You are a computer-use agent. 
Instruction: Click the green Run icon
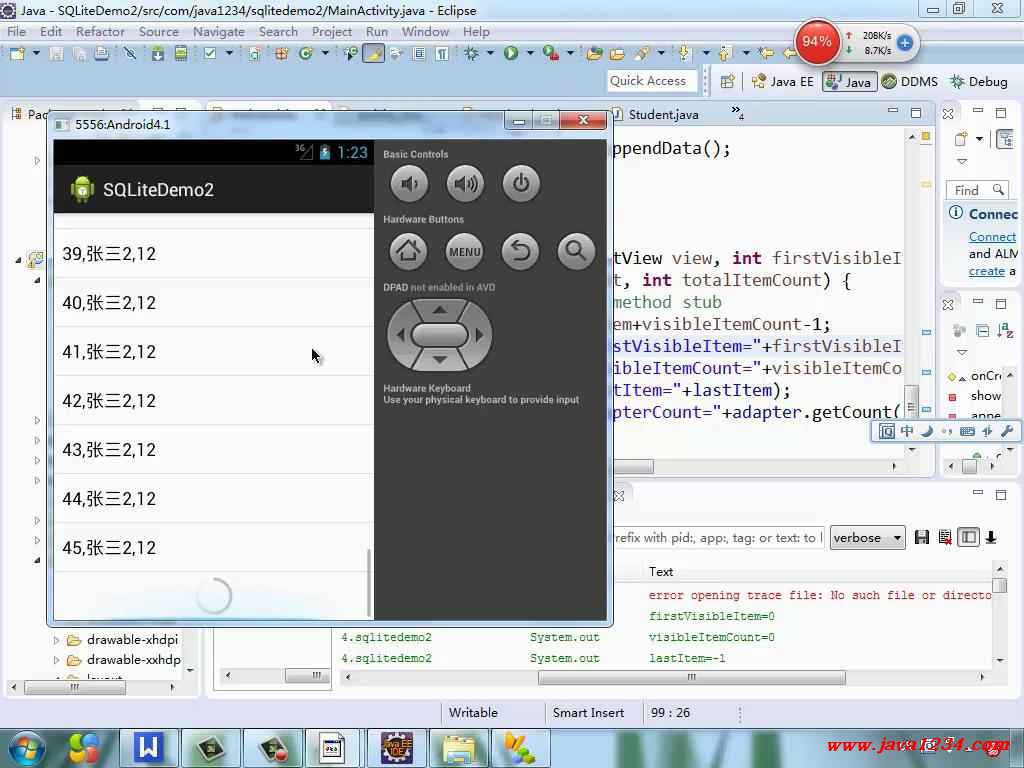[x=511, y=54]
